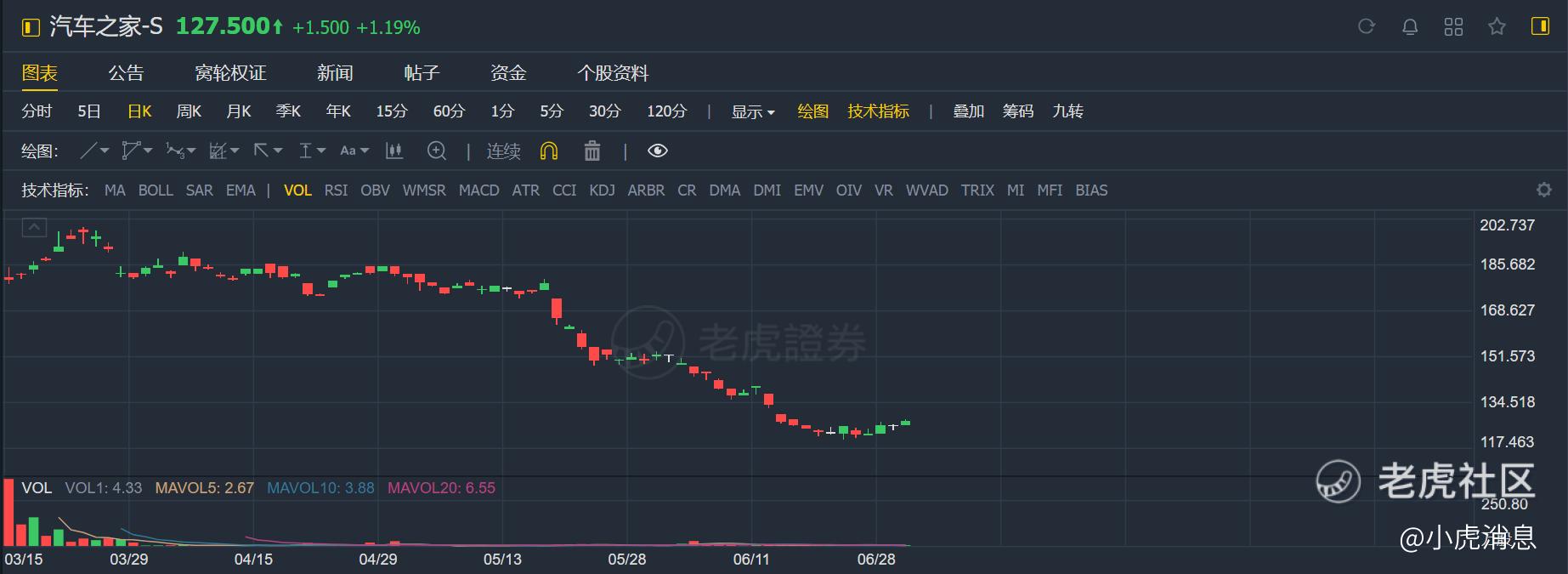Image resolution: width=1568 pixels, height=574 pixels.
Task: Toggle 连续 continuous drawing mode
Action: 503,151
